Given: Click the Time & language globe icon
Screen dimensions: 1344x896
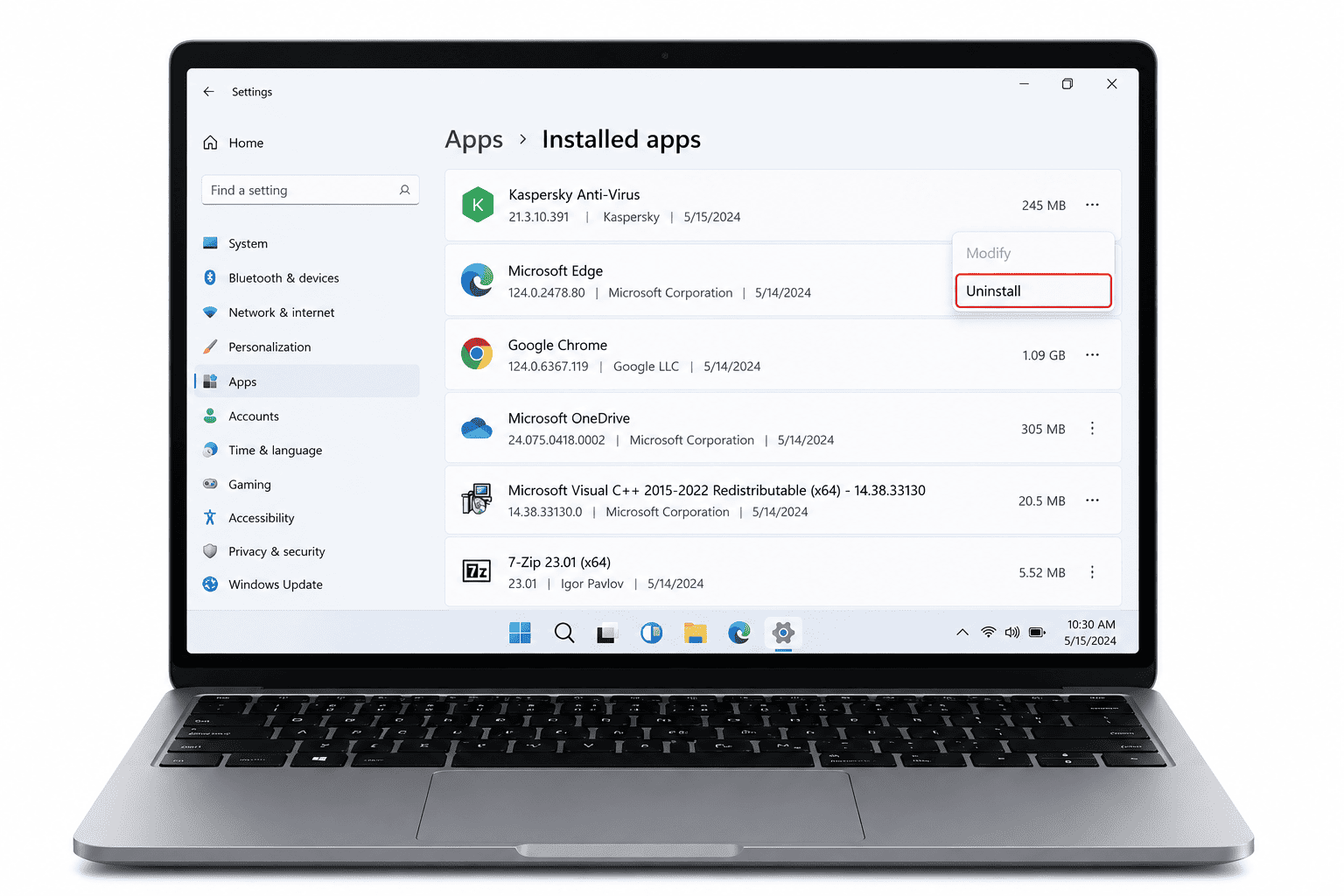Looking at the screenshot, I should pos(210,450).
